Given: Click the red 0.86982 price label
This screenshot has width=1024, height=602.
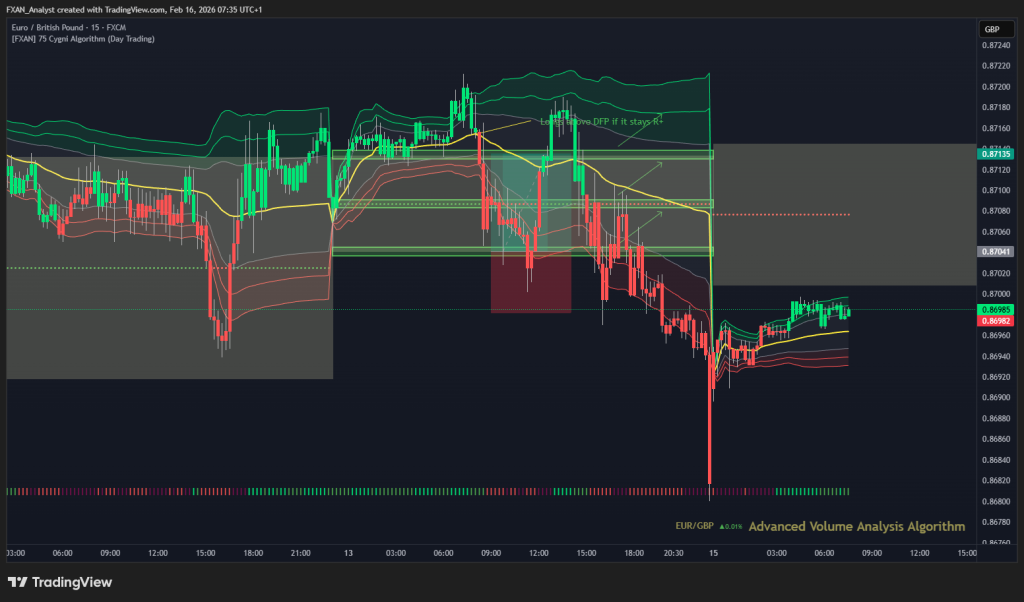Looking at the screenshot, I should click(x=997, y=321).
